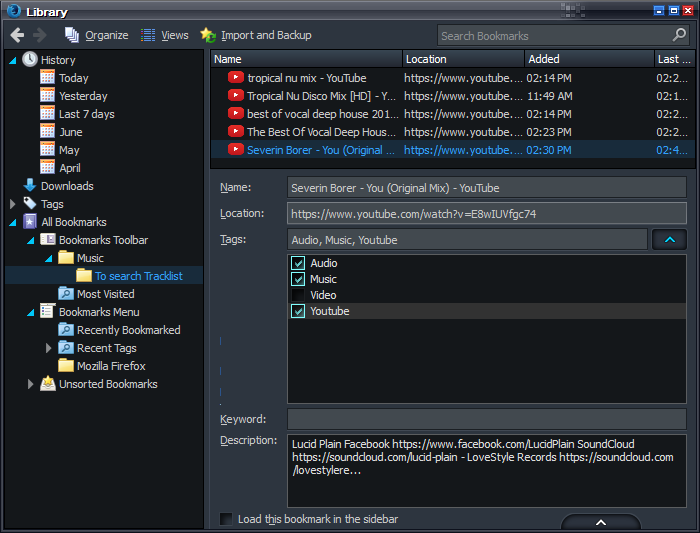Expand Unsorted Bookmarks node
The image size is (700, 533).
coord(30,384)
